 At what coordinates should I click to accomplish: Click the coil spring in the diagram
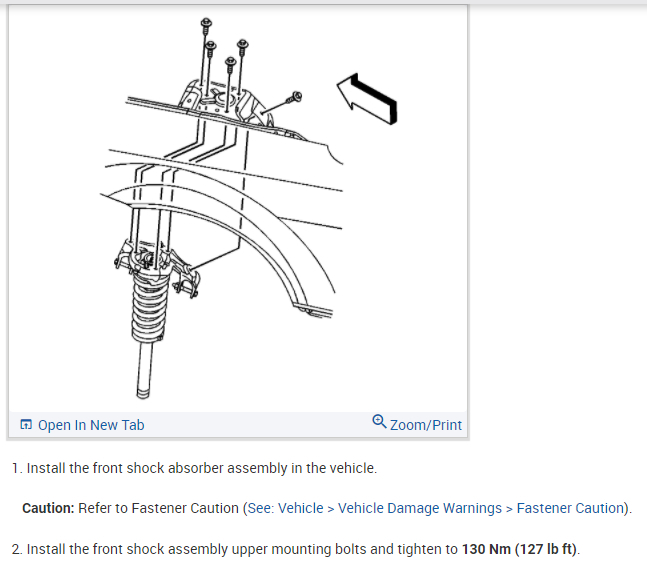[149, 306]
